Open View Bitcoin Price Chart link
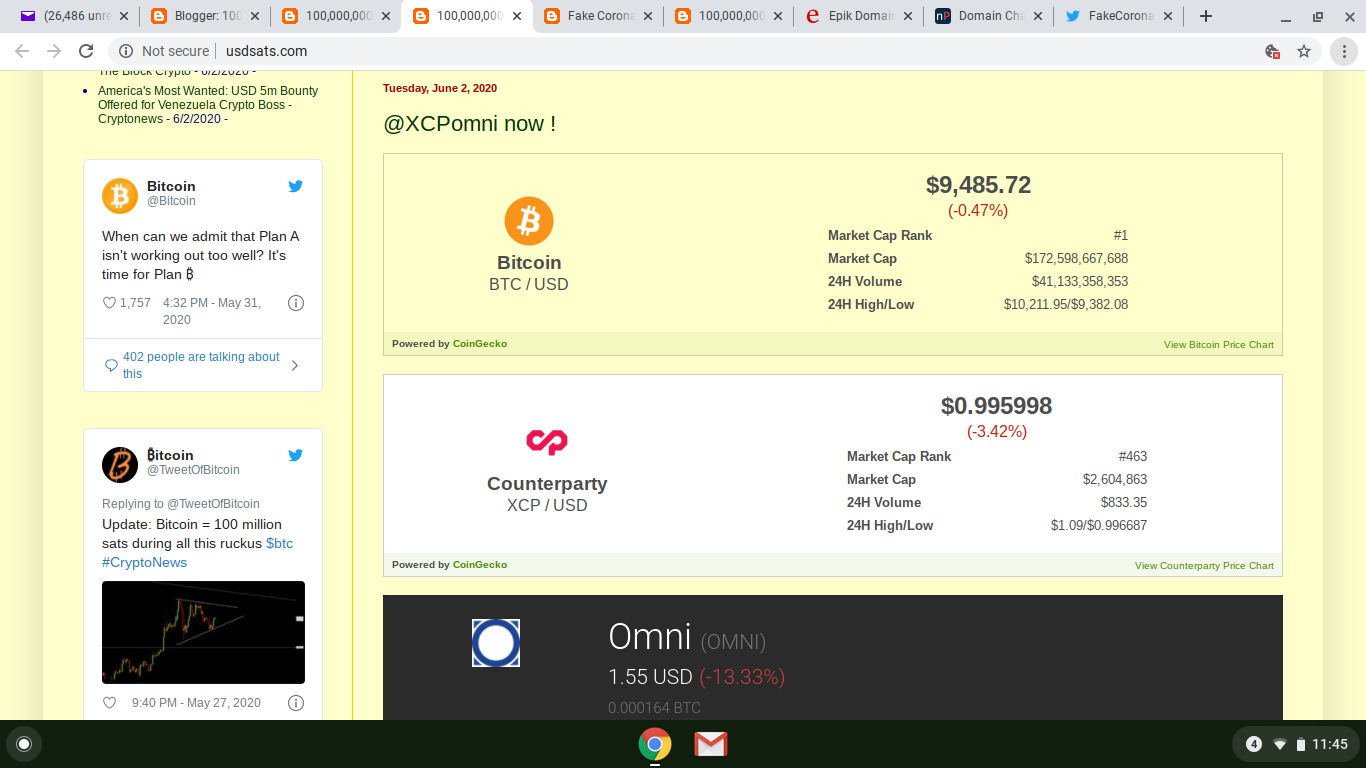The height and width of the screenshot is (768, 1366). [x=1219, y=344]
